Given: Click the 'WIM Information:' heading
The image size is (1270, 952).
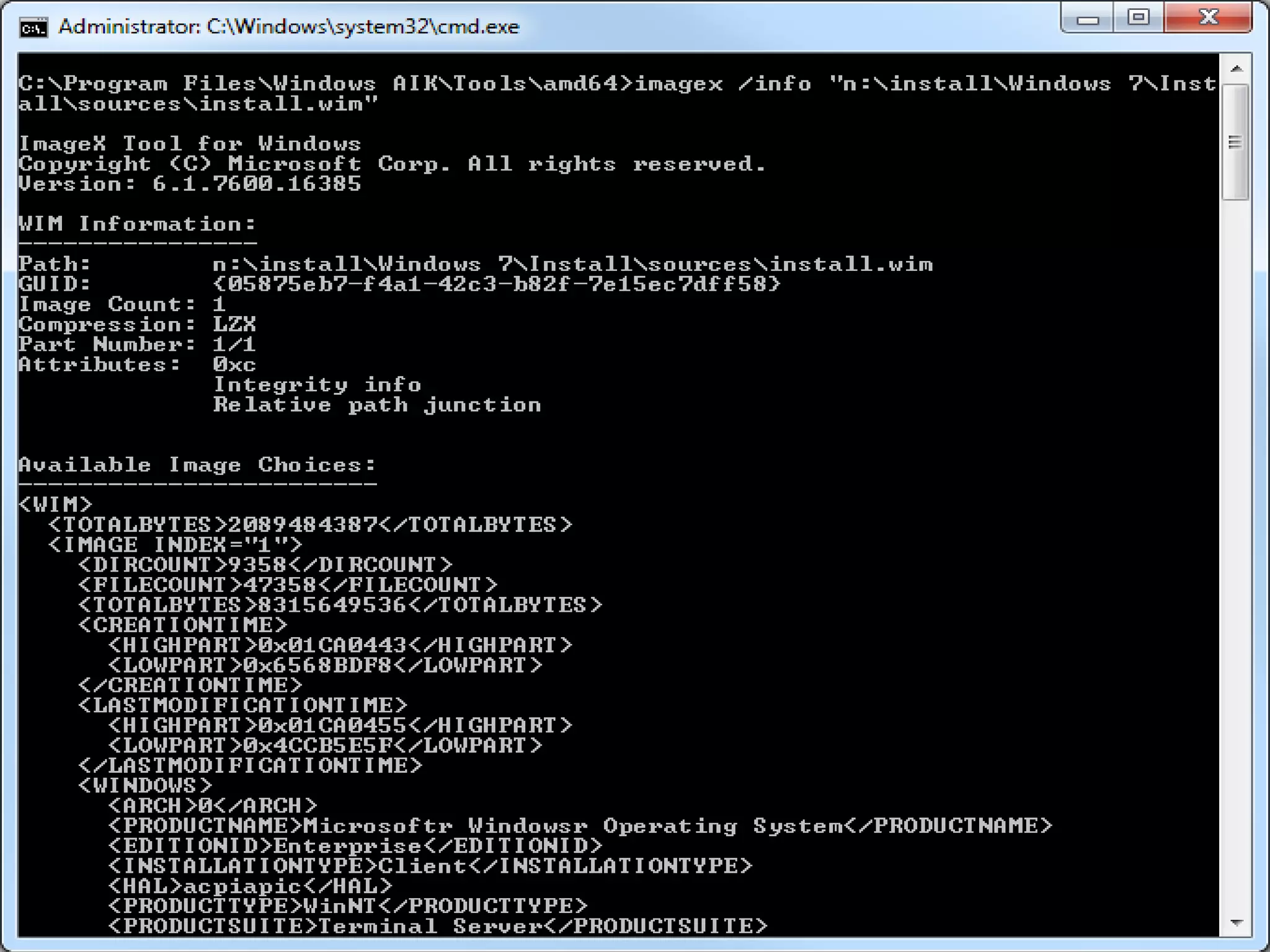Looking at the screenshot, I should (x=137, y=224).
